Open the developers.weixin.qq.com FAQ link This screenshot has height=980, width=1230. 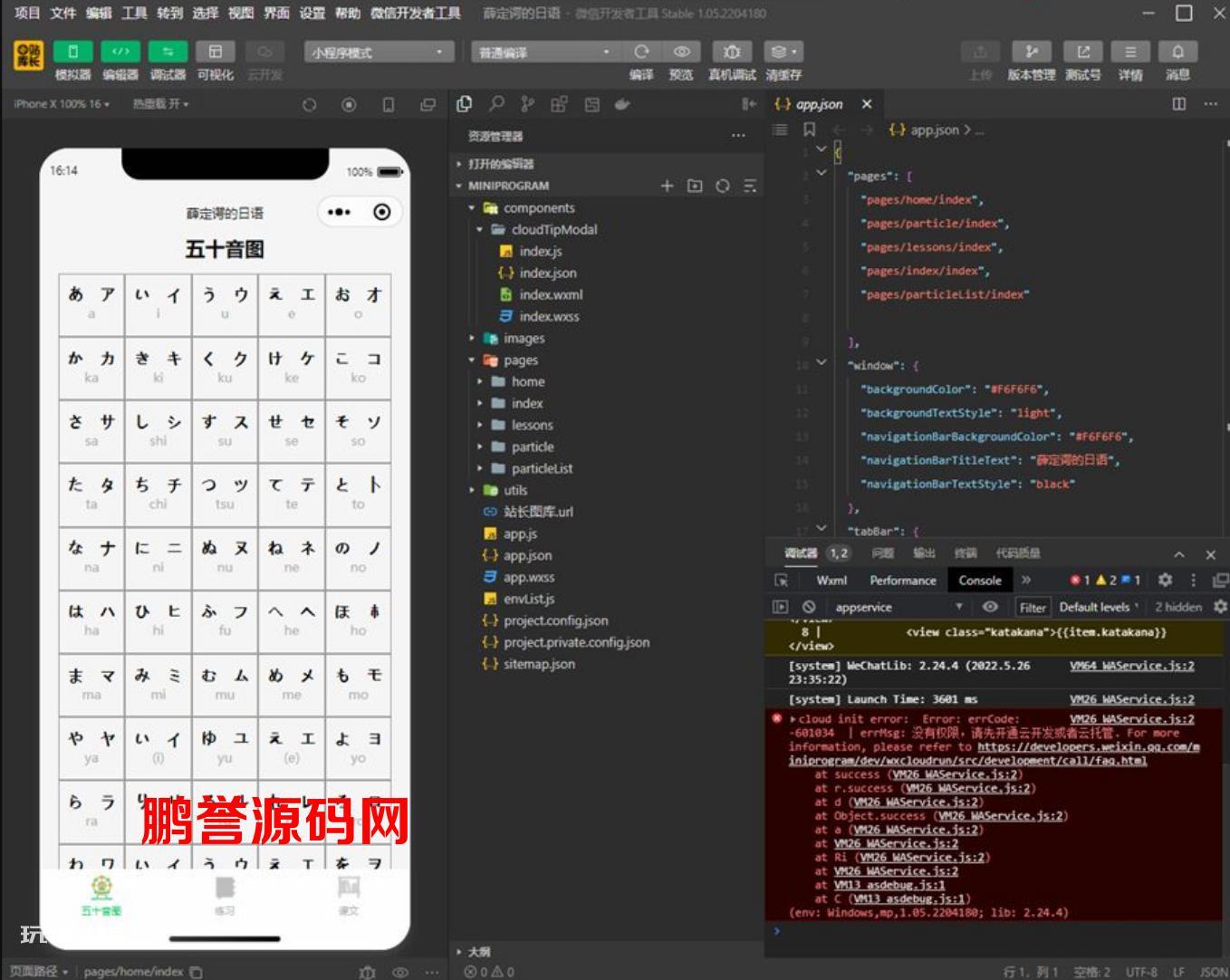pos(994,754)
